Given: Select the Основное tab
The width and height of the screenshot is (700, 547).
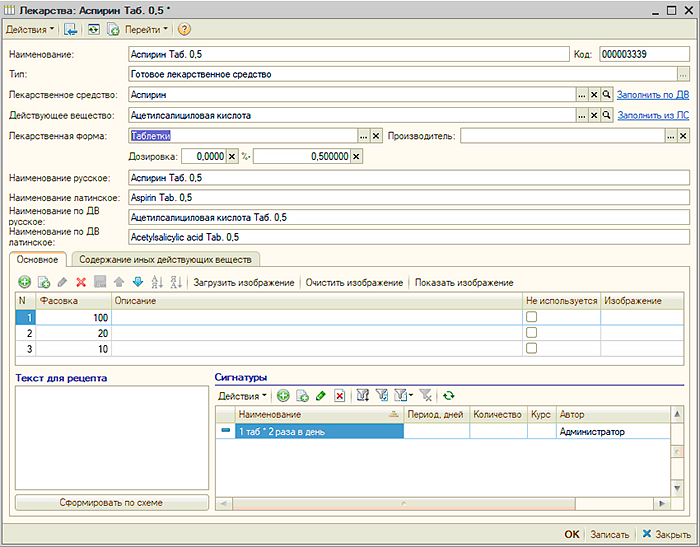Looking at the screenshot, I should pyautogui.click(x=38, y=259).
